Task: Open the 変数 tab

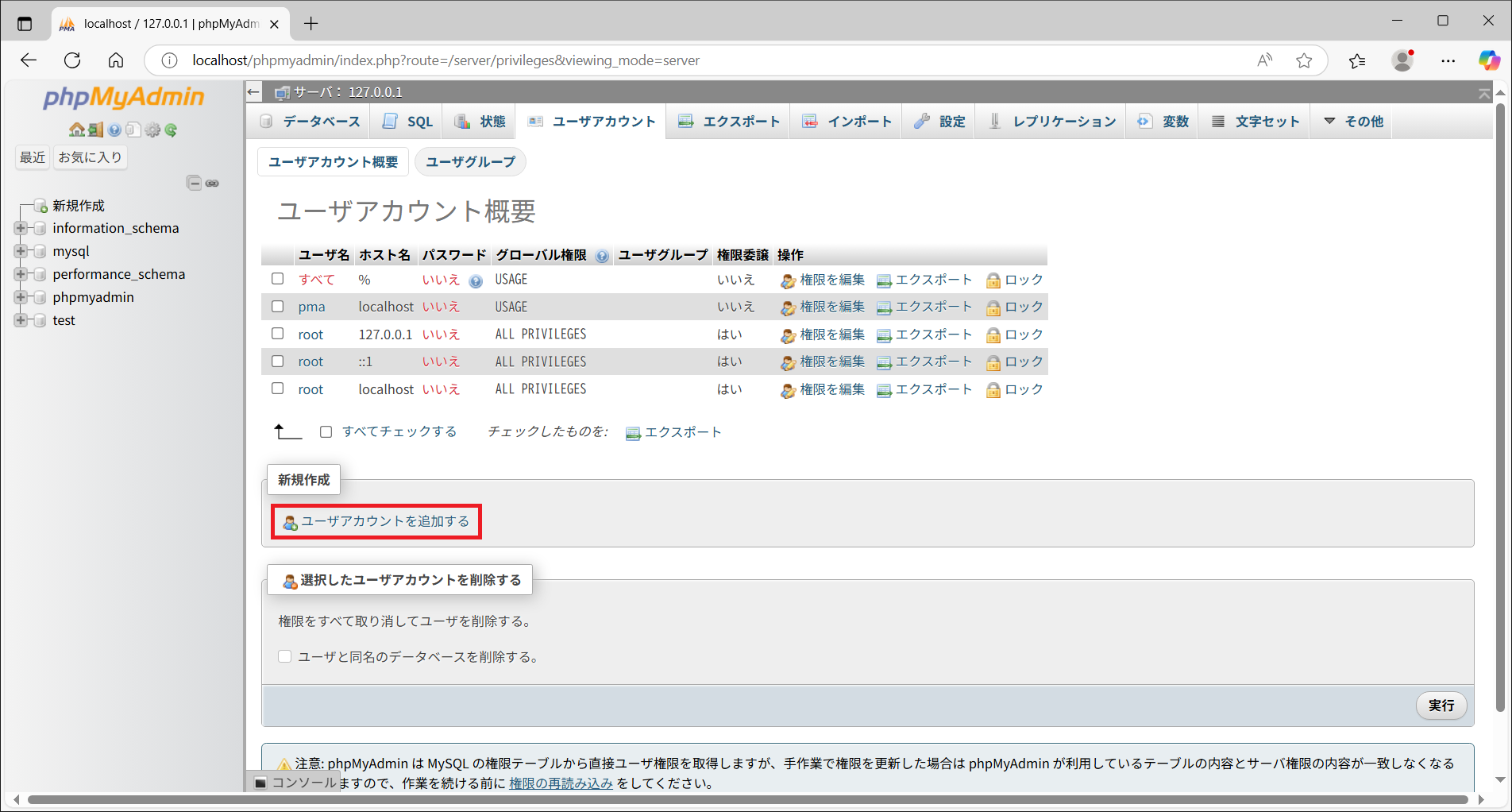Action: point(1163,122)
